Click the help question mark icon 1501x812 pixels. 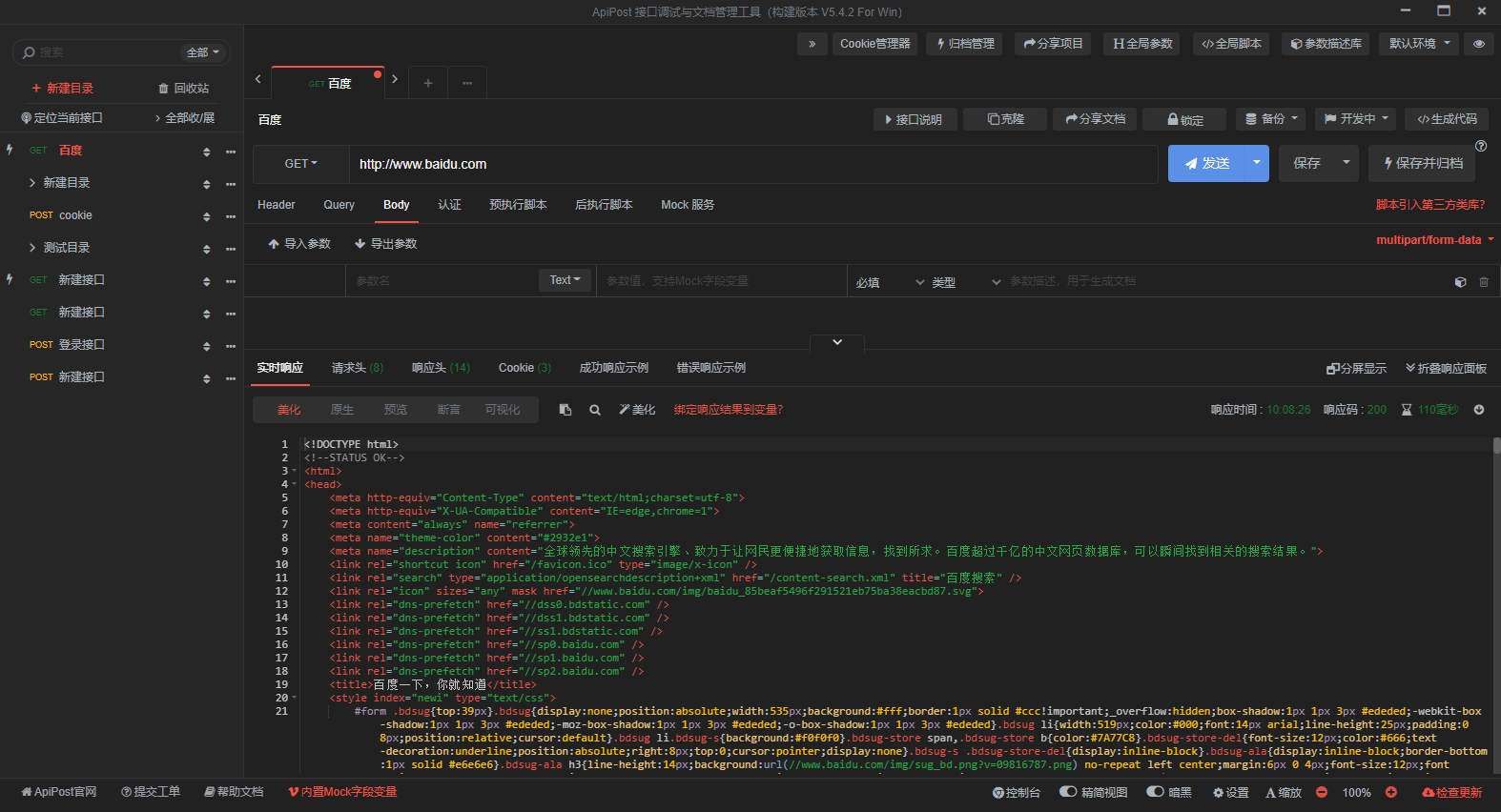click(x=1481, y=146)
